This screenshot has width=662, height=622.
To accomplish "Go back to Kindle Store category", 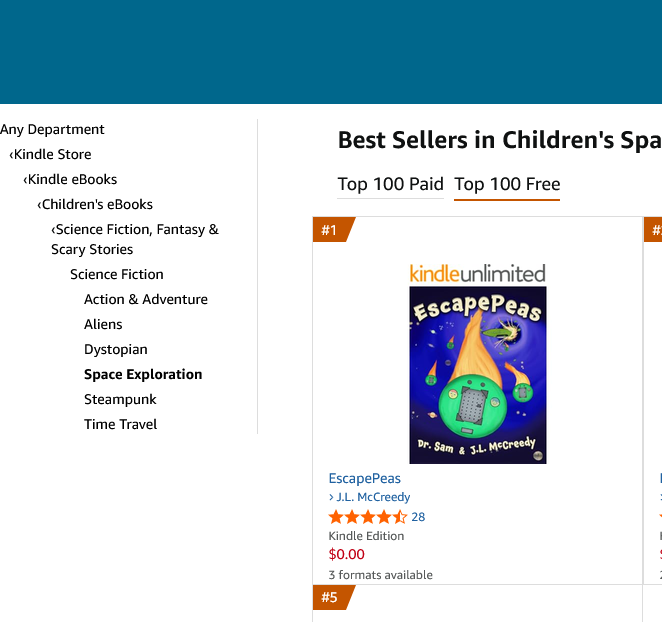I will [x=50, y=154].
